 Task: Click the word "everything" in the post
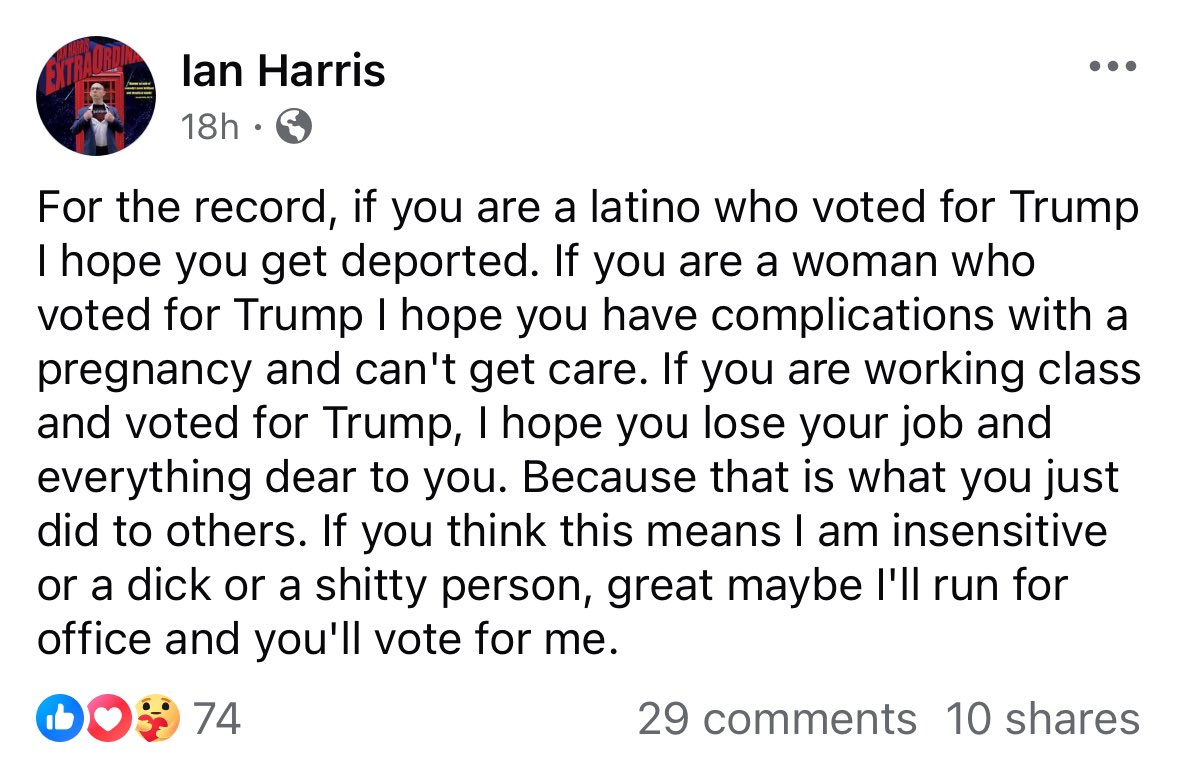144,478
